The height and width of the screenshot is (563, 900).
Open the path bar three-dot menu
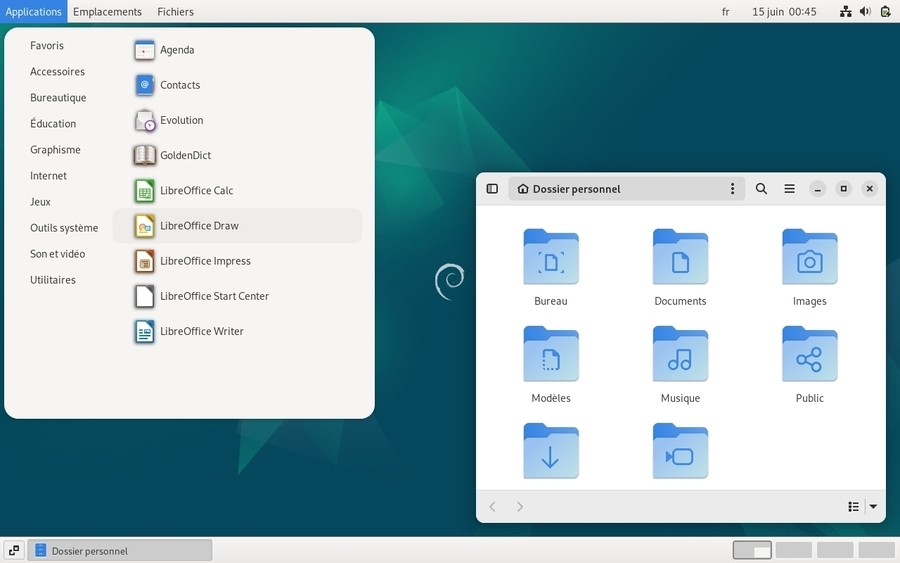coord(732,189)
